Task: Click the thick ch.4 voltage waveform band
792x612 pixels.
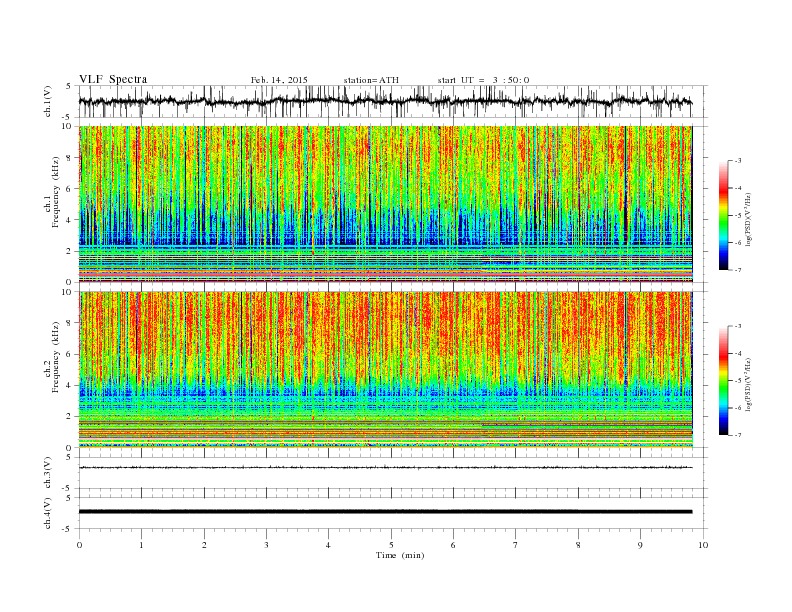Action: pyautogui.click(x=385, y=512)
